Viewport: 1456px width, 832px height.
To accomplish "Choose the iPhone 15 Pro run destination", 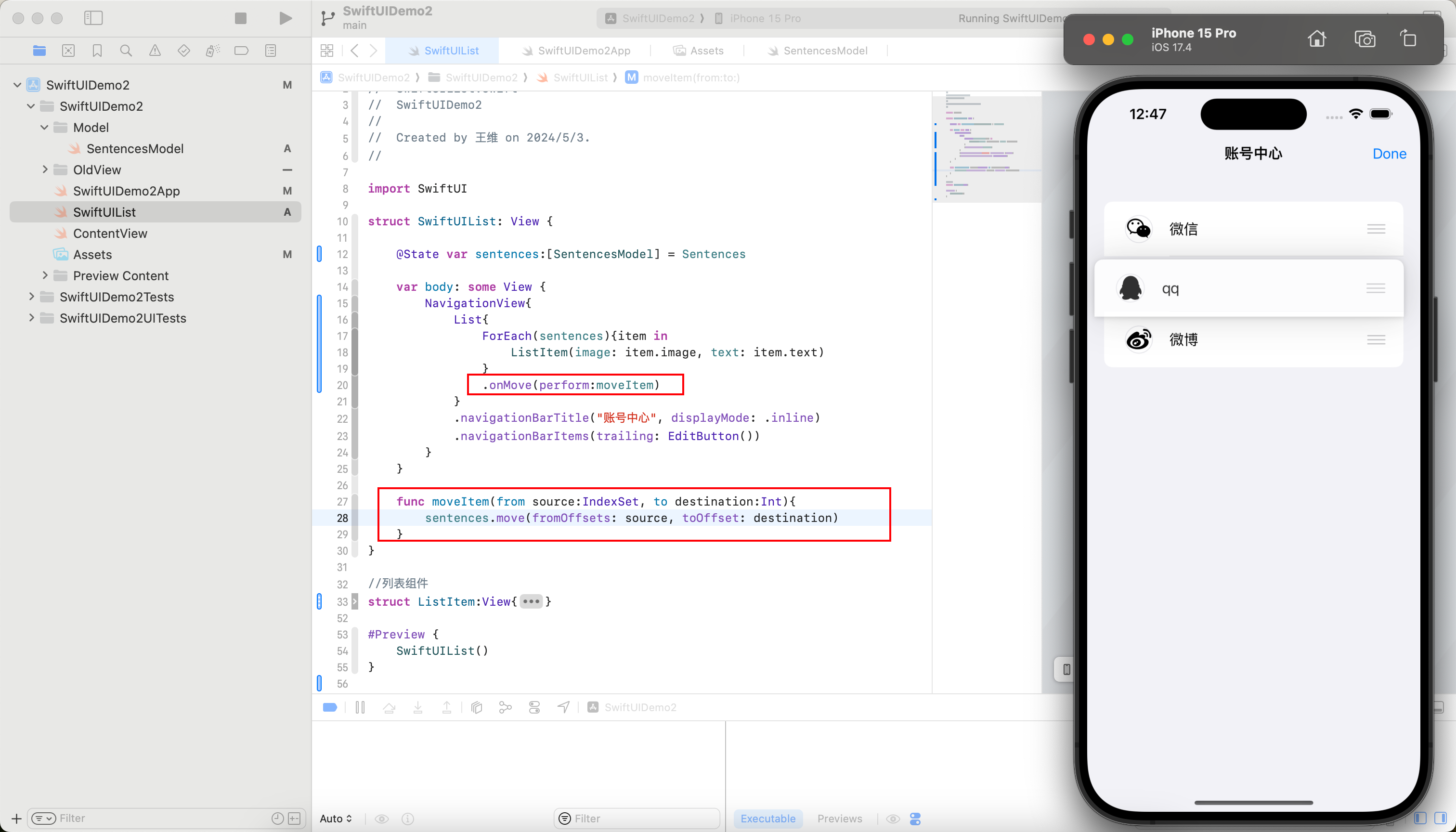I will click(x=758, y=18).
